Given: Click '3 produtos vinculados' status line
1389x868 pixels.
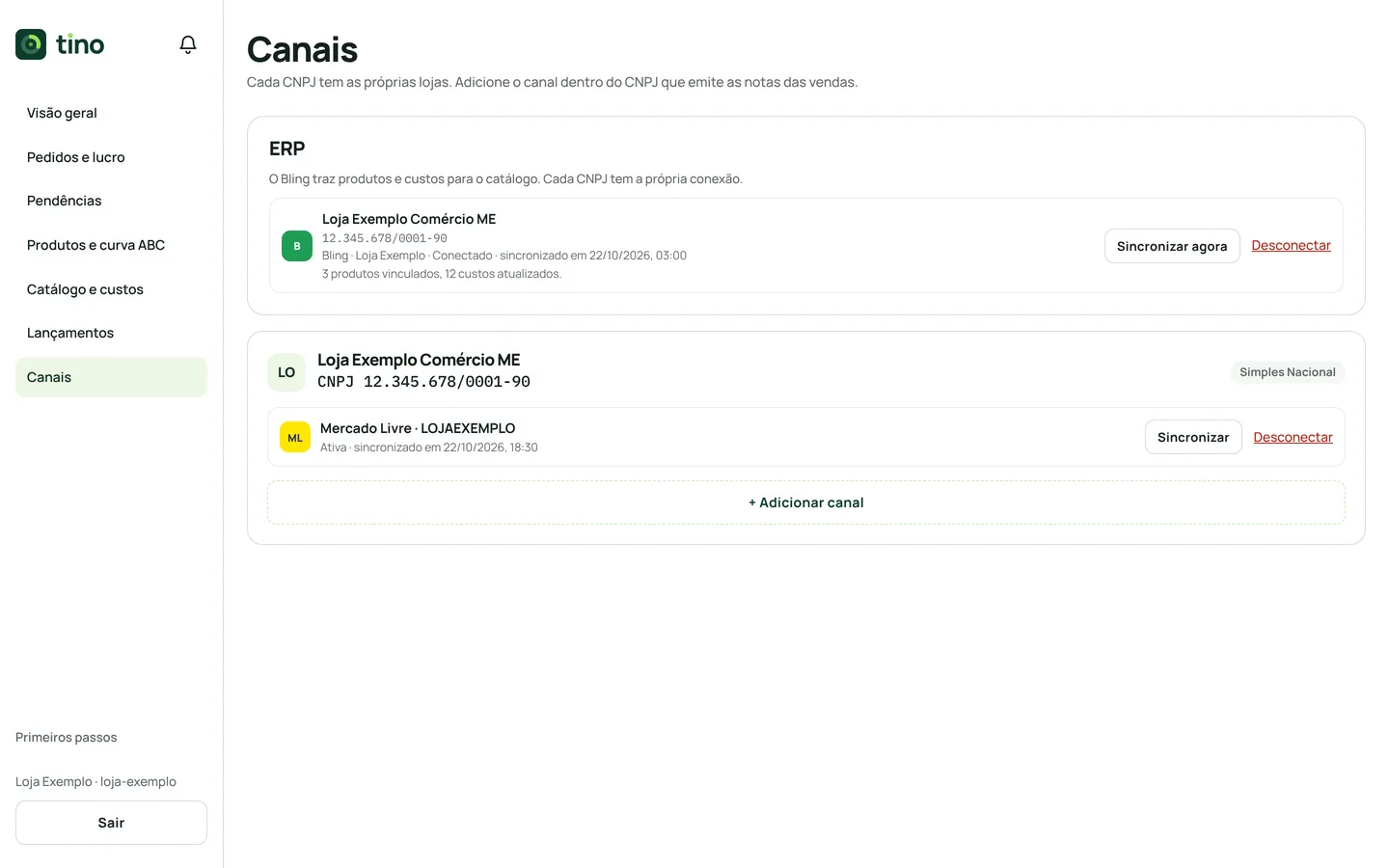Looking at the screenshot, I should pos(442,274).
